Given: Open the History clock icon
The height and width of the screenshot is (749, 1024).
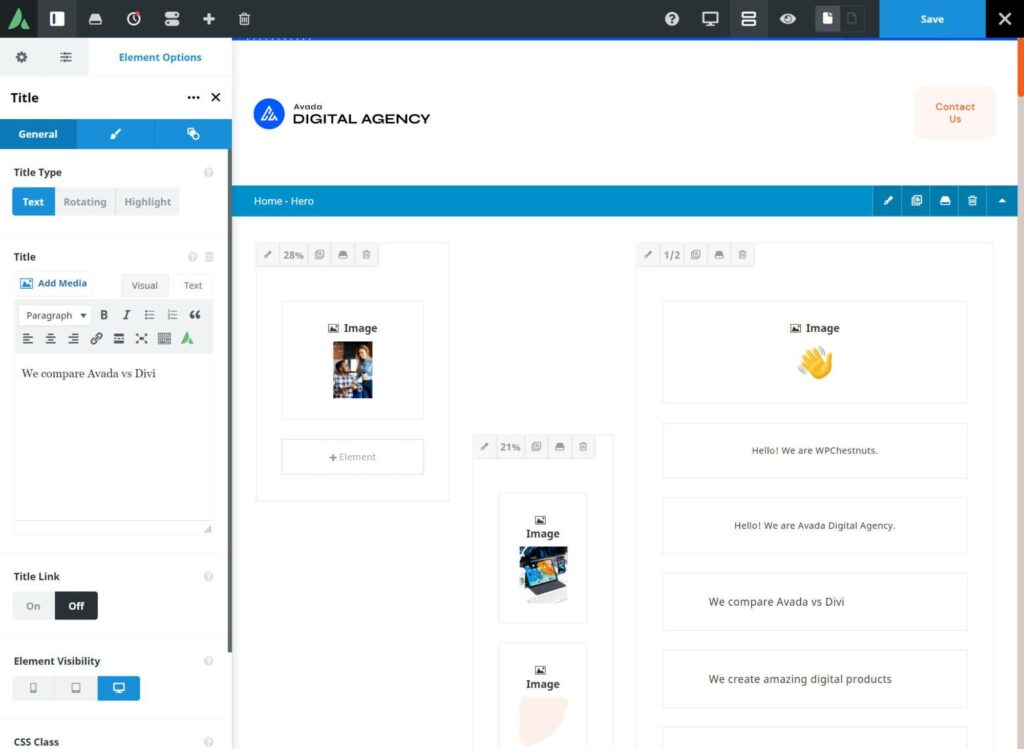Looking at the screenshot, I should [x=133, y=19].
